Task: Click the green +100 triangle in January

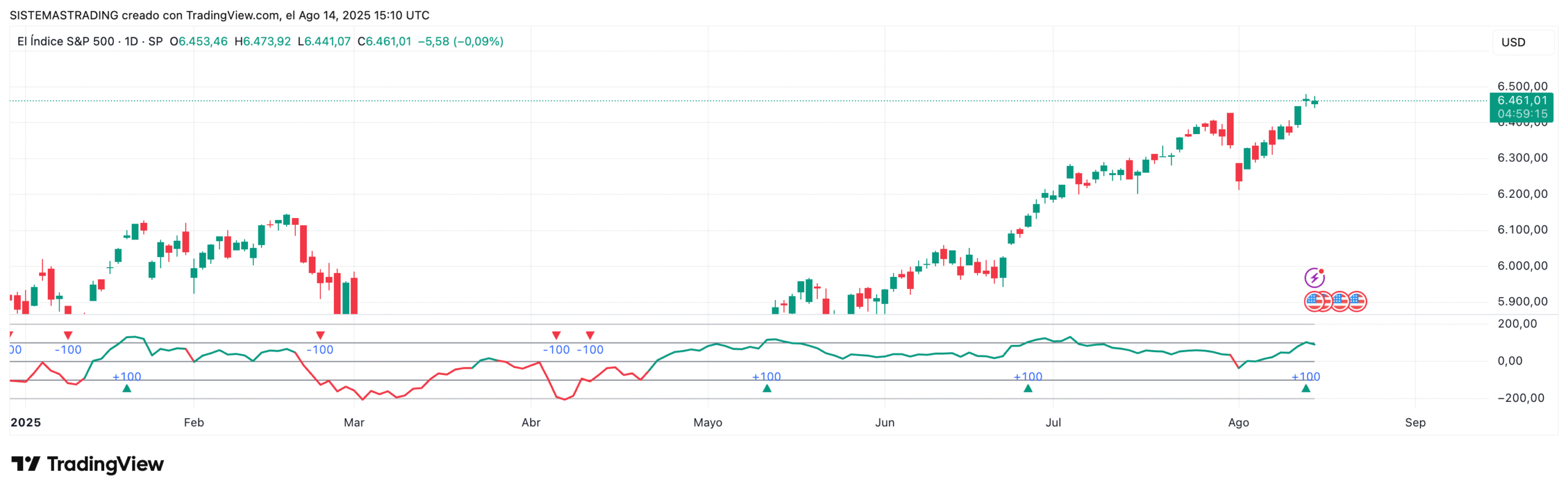Action: 126,388
